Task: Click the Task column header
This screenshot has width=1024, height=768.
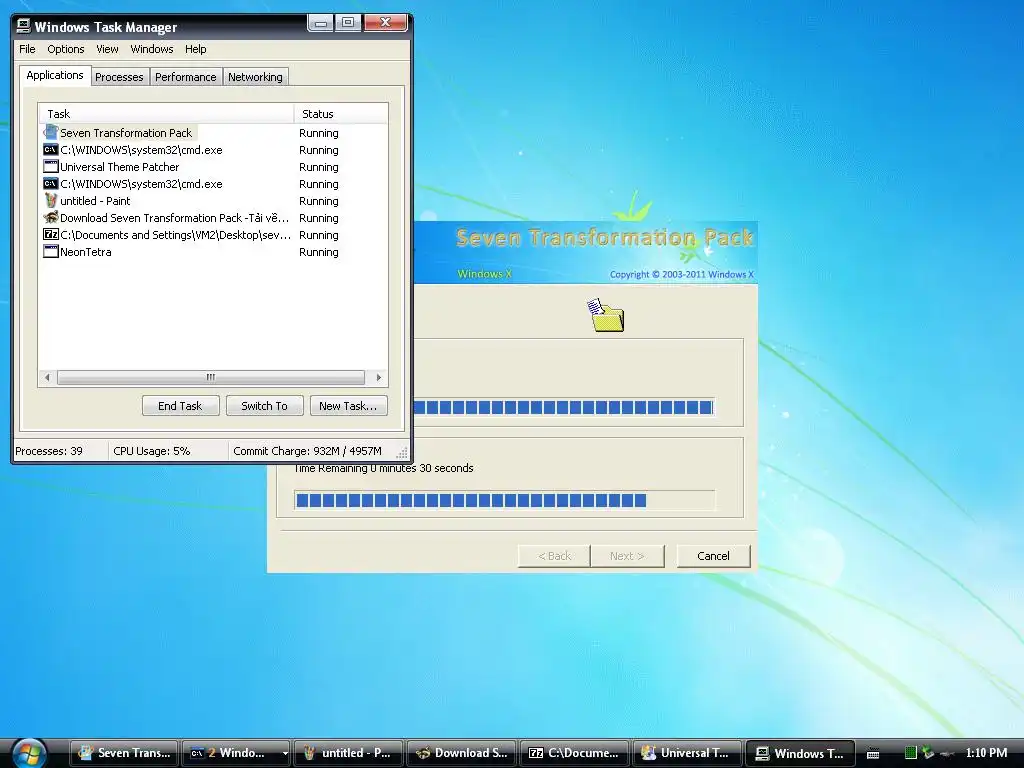Action: point(167,114)
